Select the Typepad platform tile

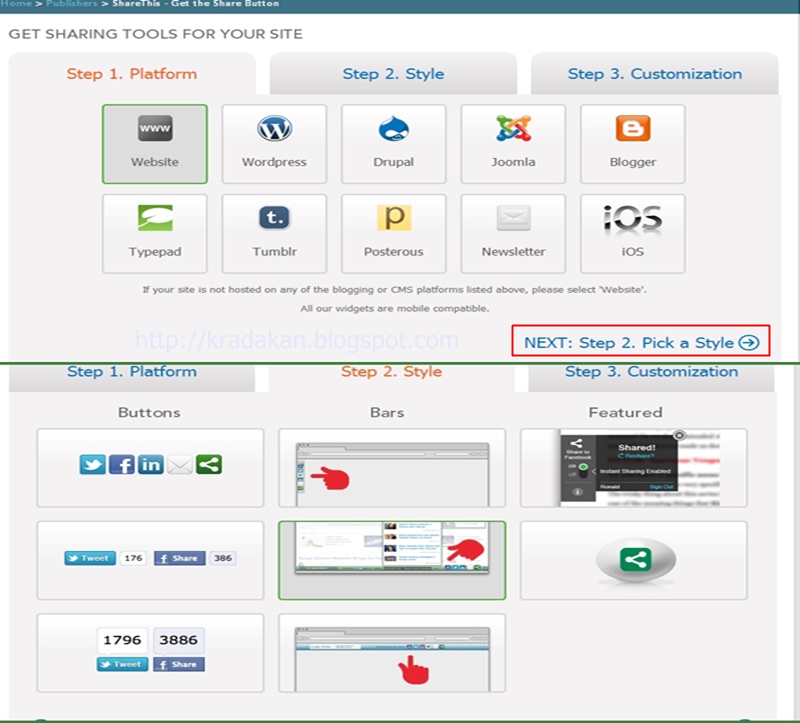point(155,234)
